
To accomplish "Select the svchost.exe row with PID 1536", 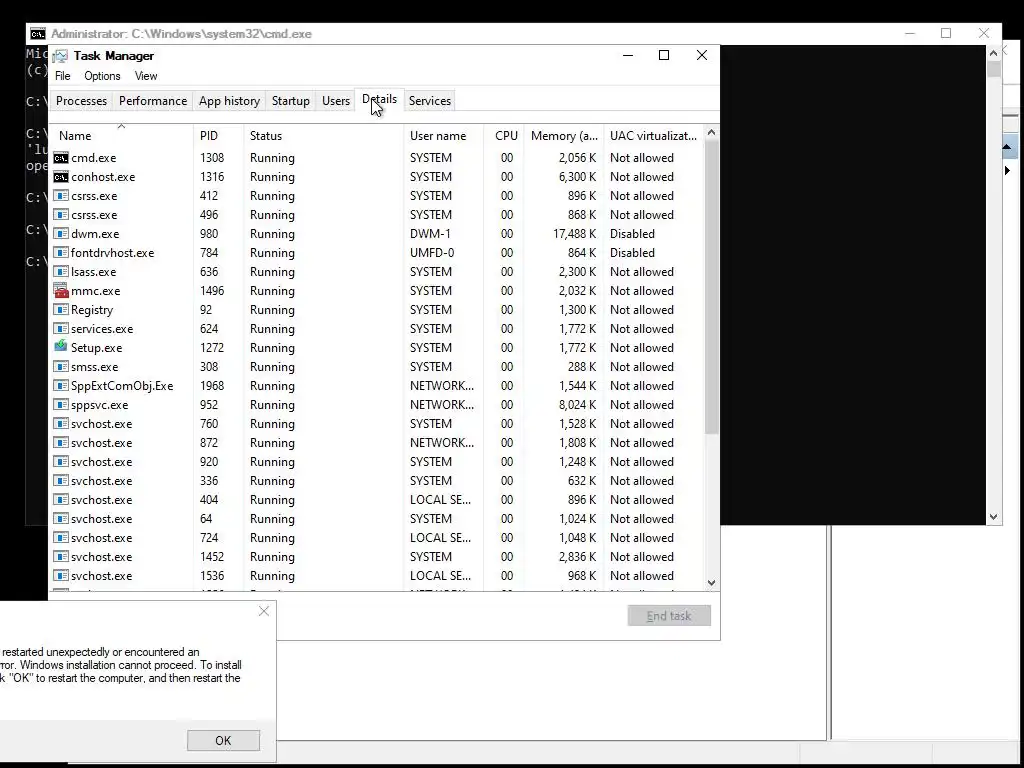I will (x=377, y=576).
